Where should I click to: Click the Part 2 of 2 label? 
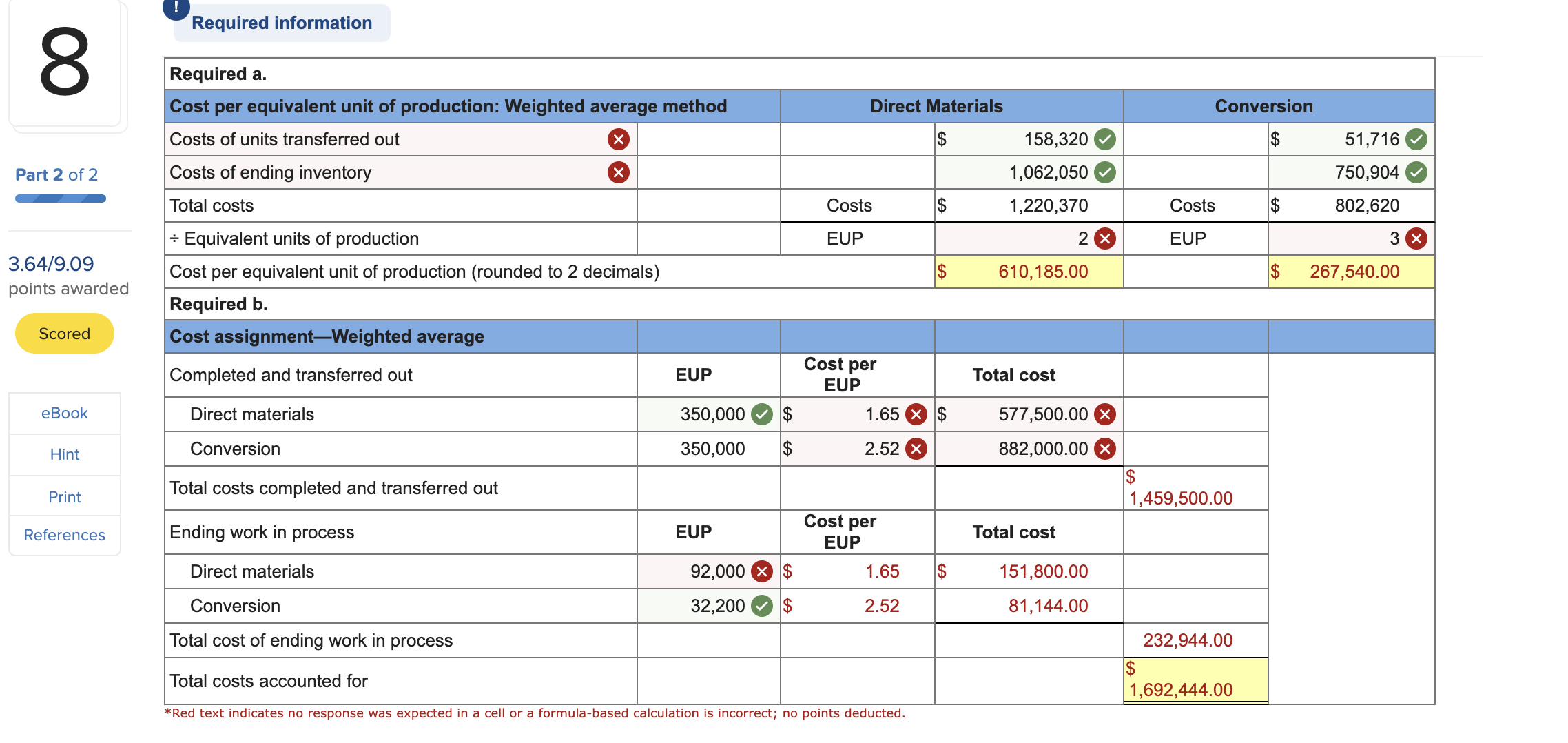(x=56, y=175)
